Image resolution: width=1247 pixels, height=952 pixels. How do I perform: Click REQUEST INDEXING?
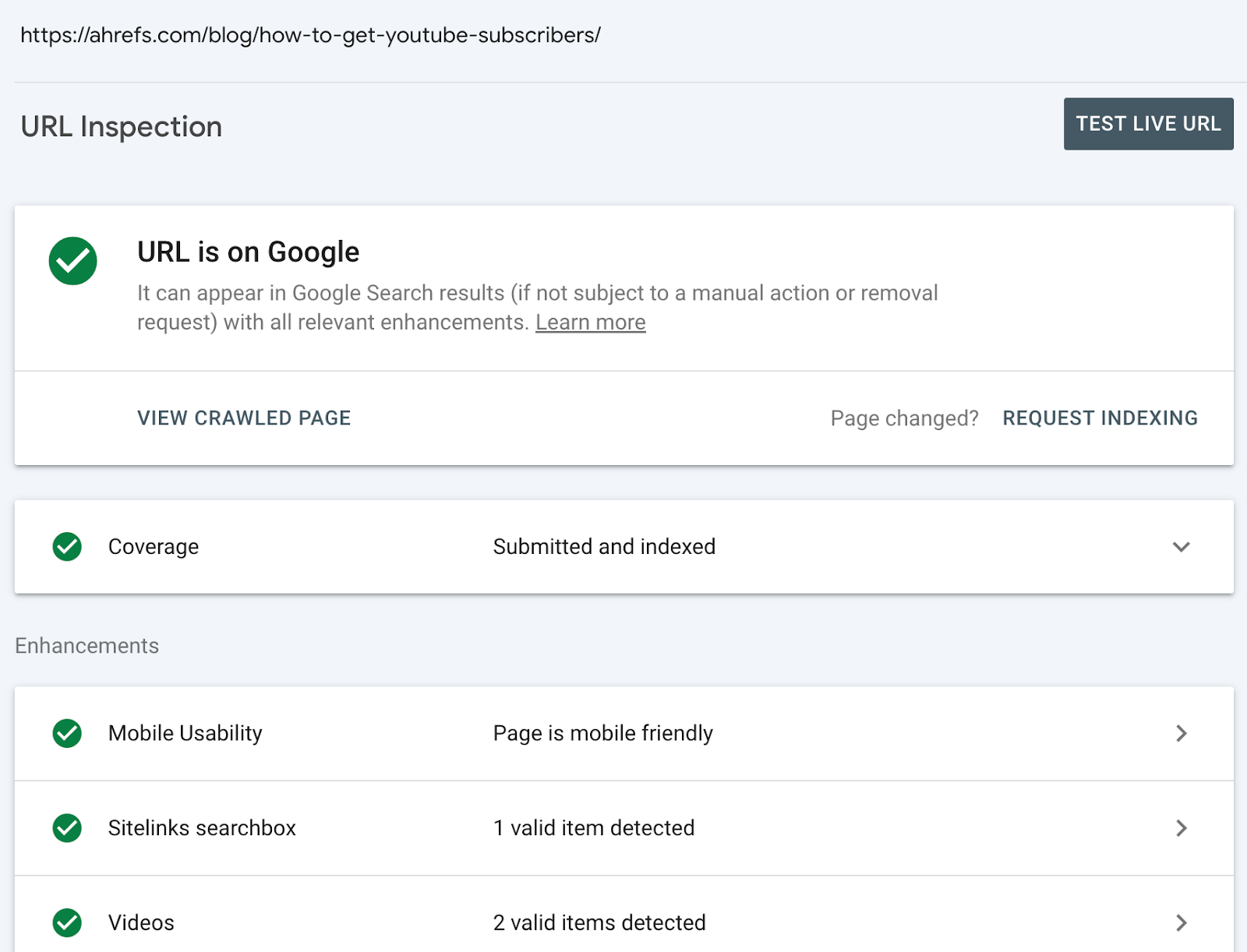click(x=1100, y=418)
